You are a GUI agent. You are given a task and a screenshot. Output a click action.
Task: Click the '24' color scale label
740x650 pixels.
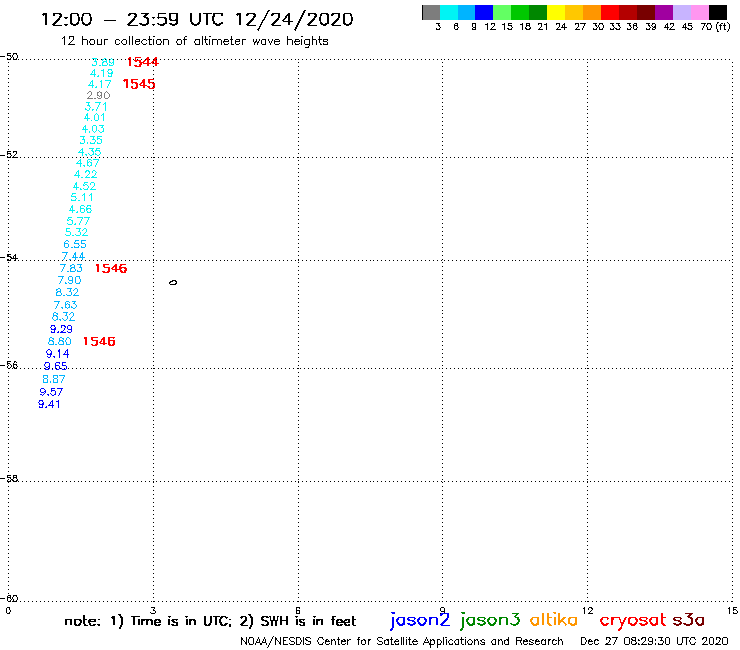(x=561, y=27)
